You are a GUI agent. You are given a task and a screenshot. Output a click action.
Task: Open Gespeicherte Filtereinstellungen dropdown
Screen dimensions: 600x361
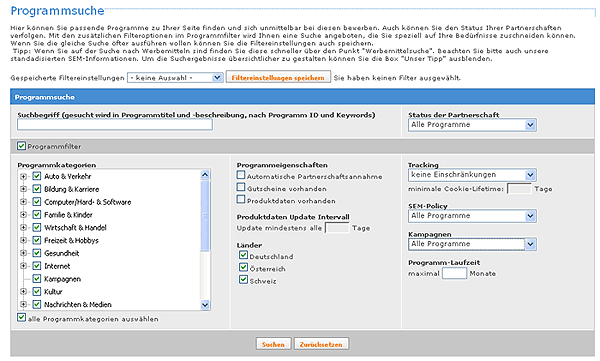(175, 78)
